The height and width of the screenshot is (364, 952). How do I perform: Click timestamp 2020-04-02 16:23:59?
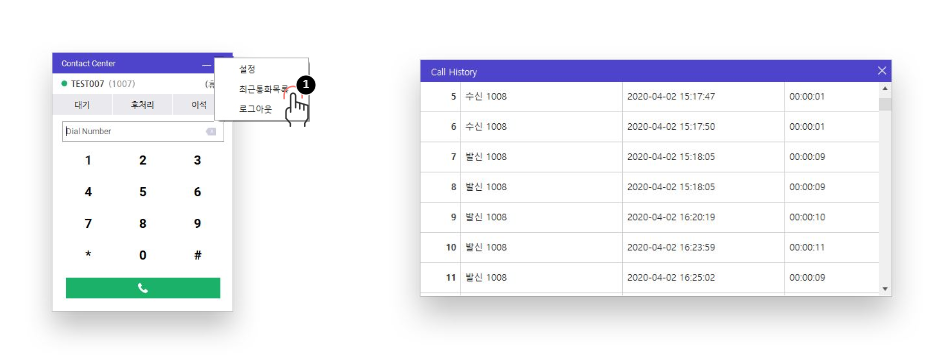tap(671, 248)
